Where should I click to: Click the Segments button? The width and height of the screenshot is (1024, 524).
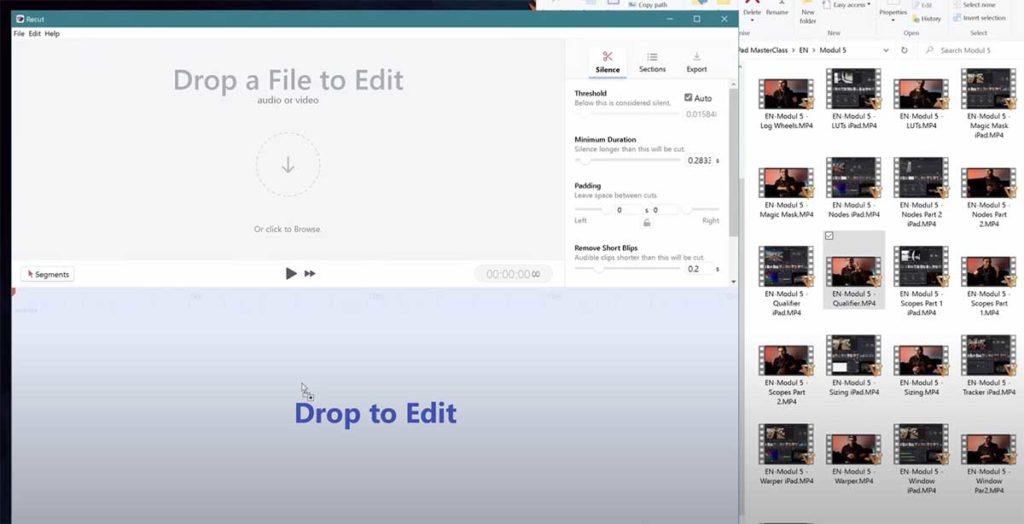point(47,274)
